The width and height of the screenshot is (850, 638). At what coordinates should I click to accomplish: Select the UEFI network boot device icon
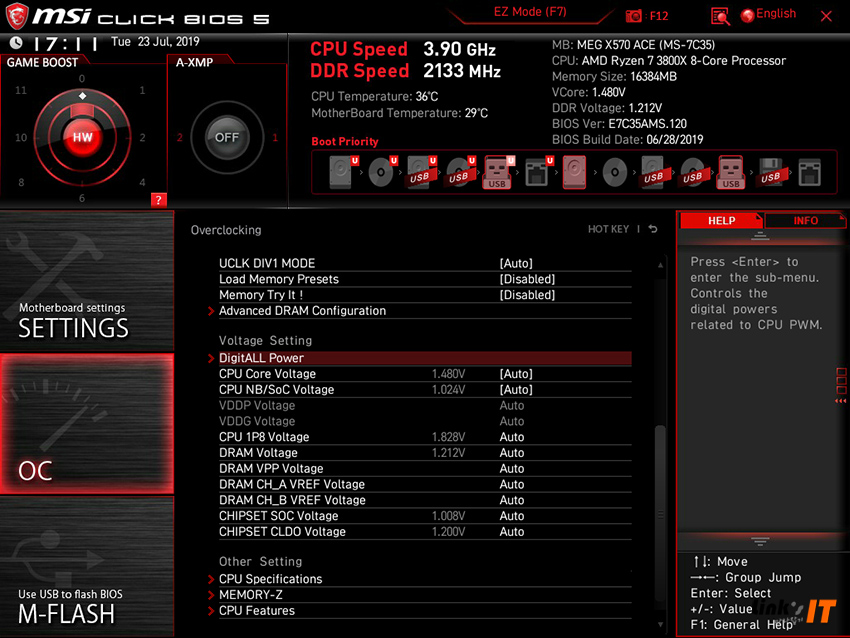[x=539, y=172]
